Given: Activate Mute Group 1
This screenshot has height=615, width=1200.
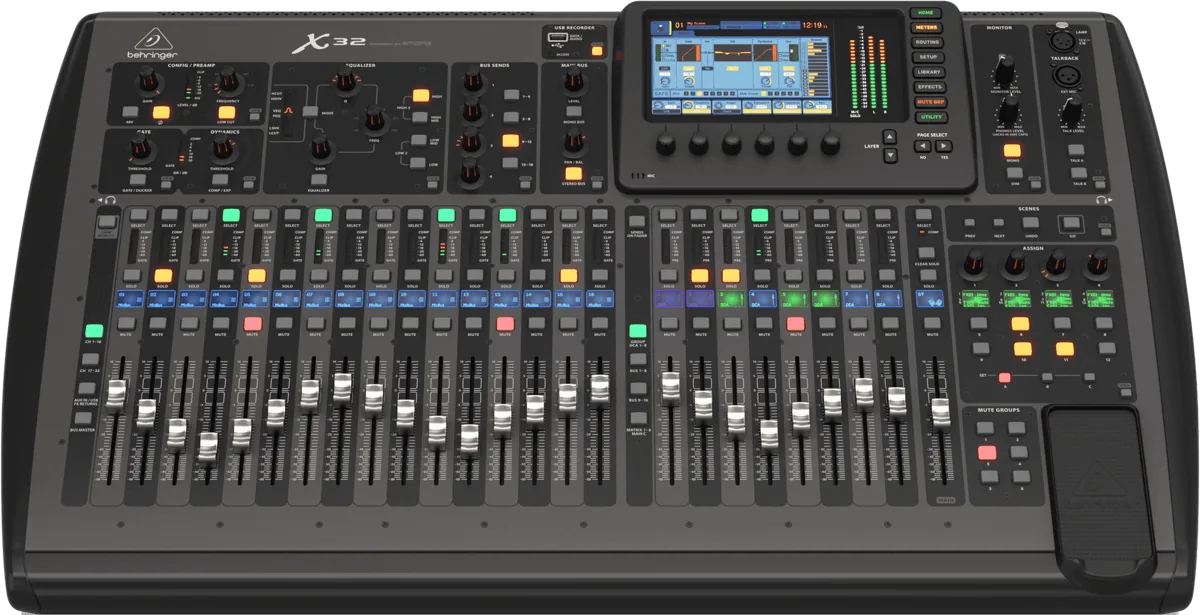Looking at the screenshot, I should click(x=987, y=428).
